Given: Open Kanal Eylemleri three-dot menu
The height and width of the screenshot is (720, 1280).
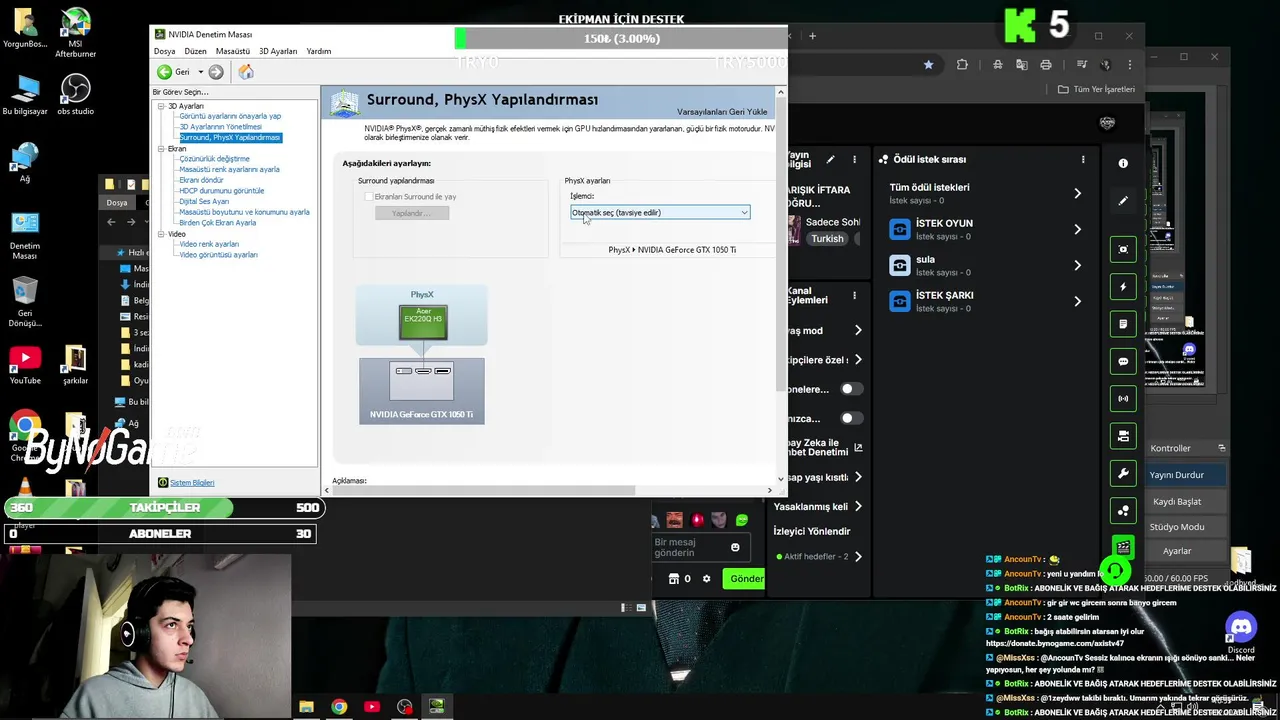Looking at the screenshot, I should point(854,296).
